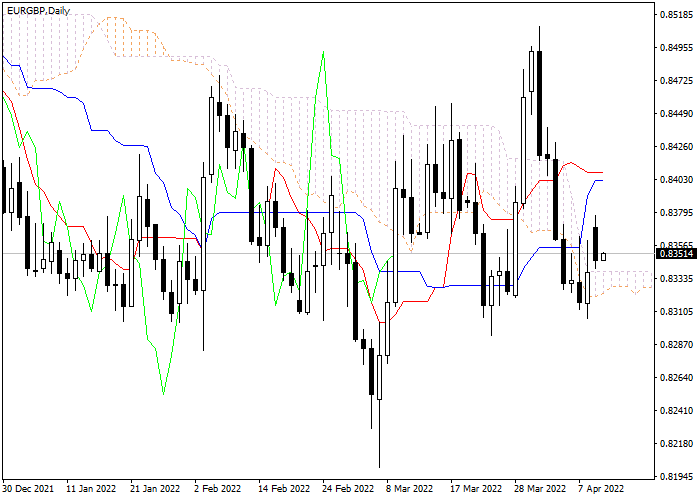This screenshot has height=500, width=700.
Task: Click the 2 Feb 2022 date label
Action: (218, 488)
